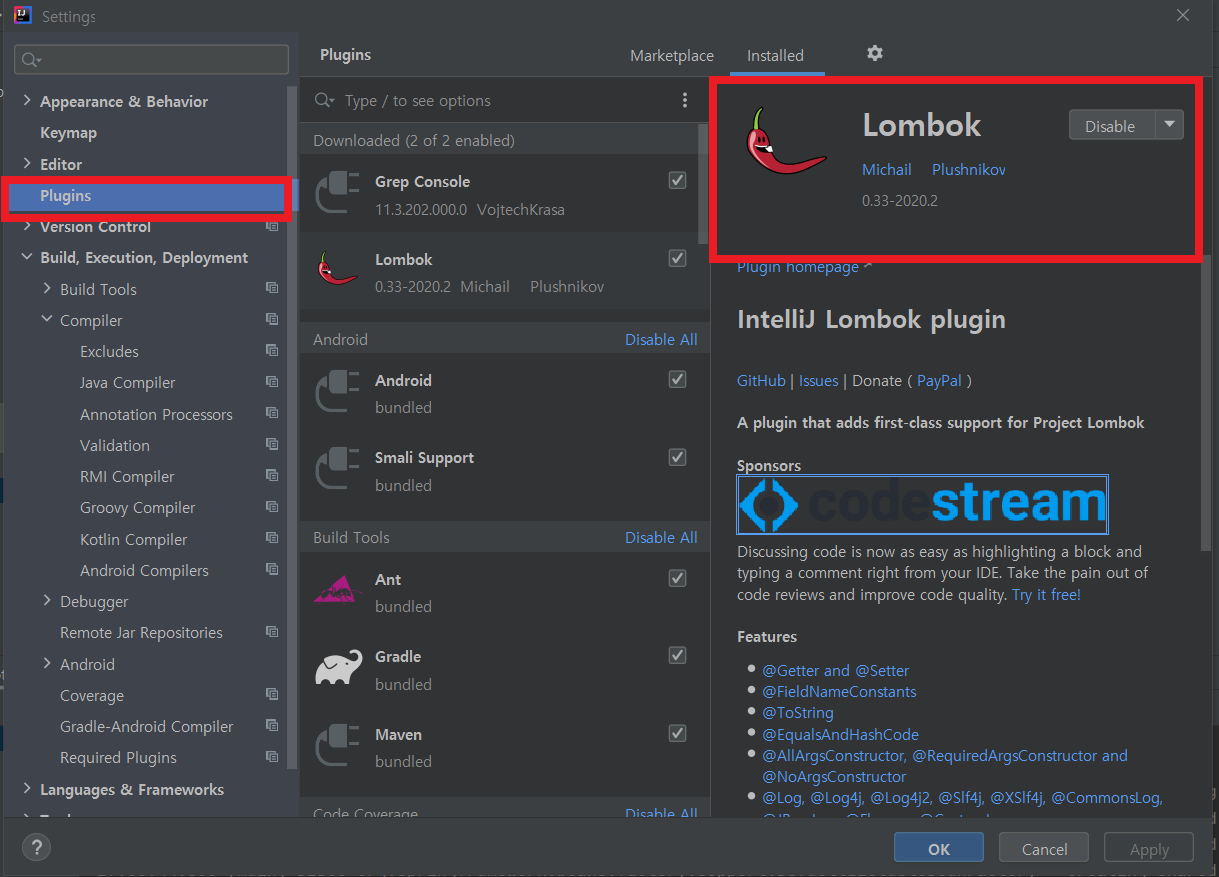The width and height of the screenshot is (1219, 877).
Task: Click the Try it free link
Action: pos(1046,594)
